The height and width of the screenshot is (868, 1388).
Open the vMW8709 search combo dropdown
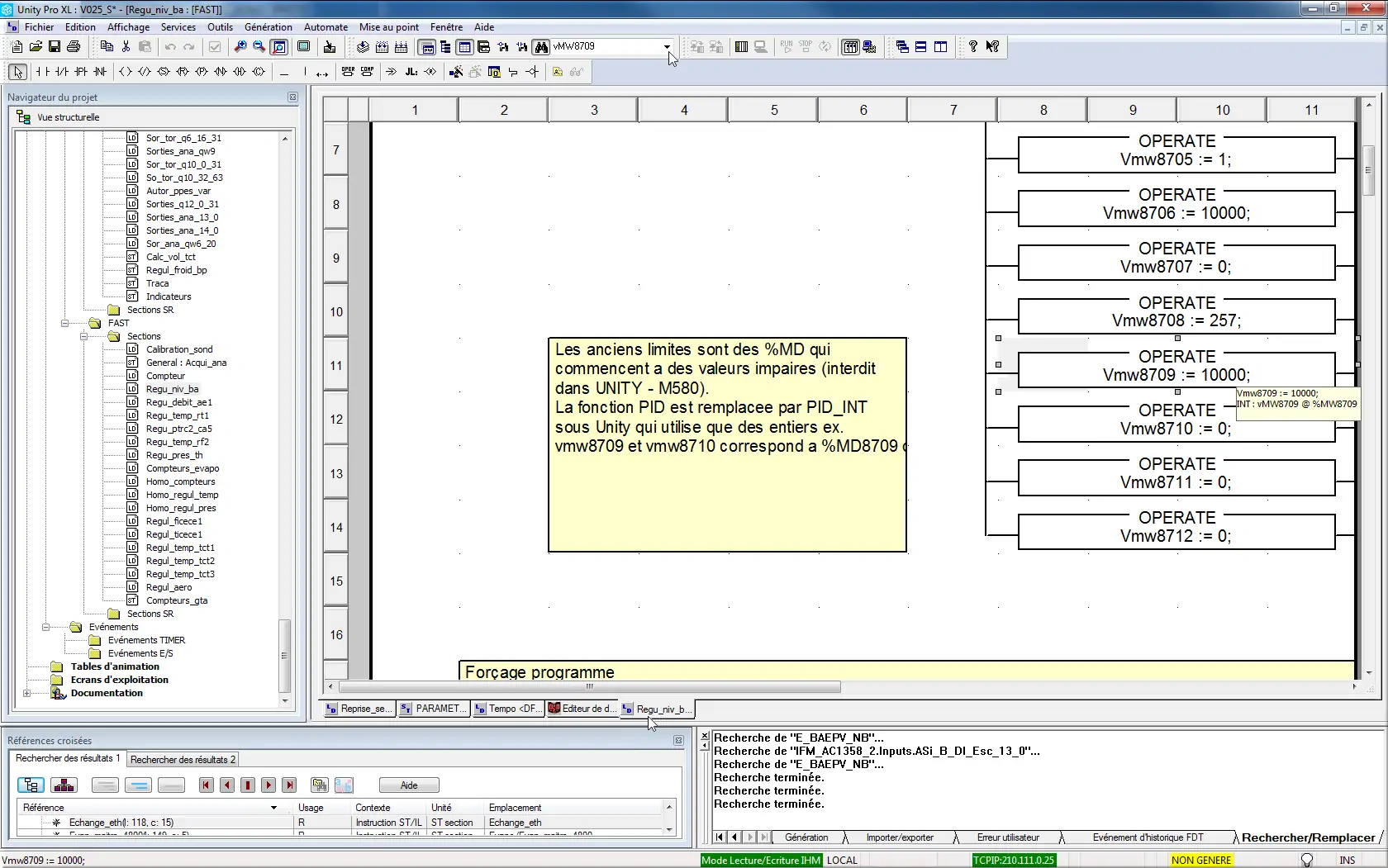click(x=667, y=47)
